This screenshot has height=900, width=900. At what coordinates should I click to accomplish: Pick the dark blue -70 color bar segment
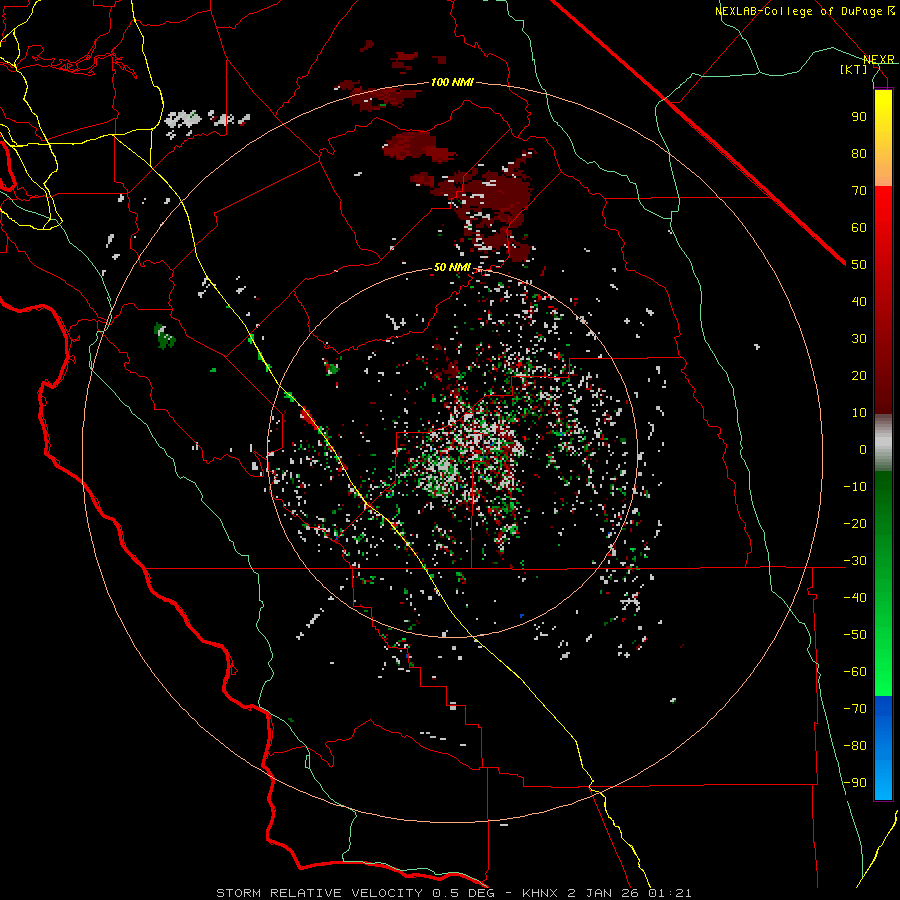click(883, 707)
